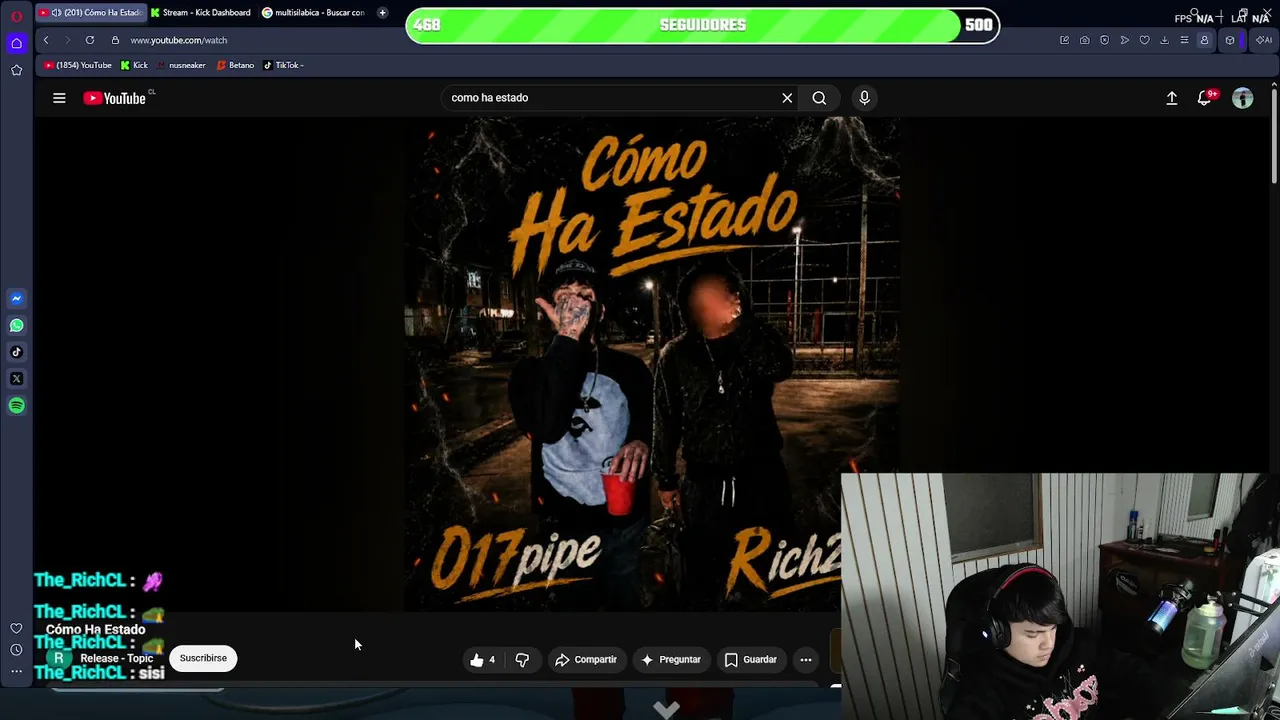This screenshot has width=1280, height=720.
Task: Go to YouTube home via logo
Action: pyautogui.click(x=115, y=98)
